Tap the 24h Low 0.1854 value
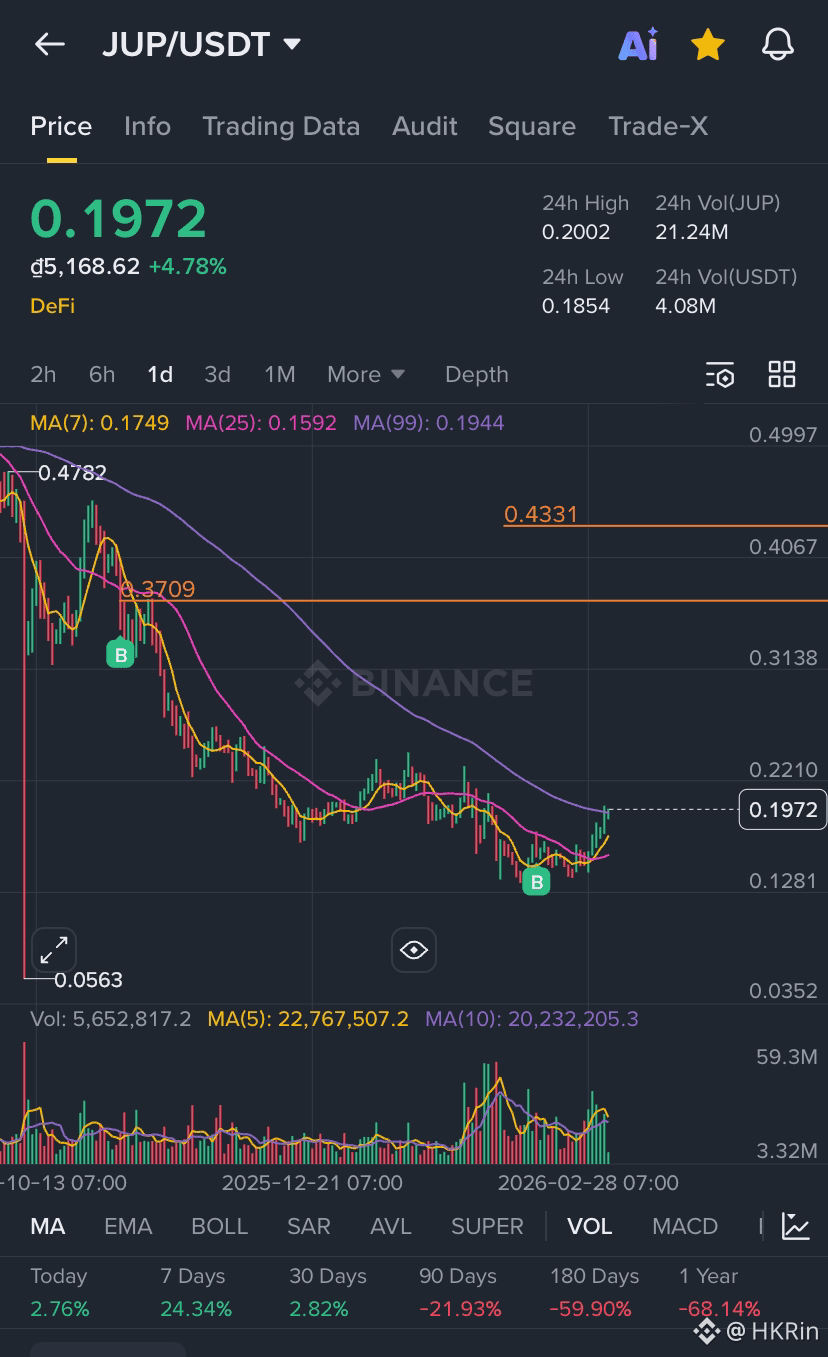The width and height of the screenshot is (828, 1357). click(576, 306)
